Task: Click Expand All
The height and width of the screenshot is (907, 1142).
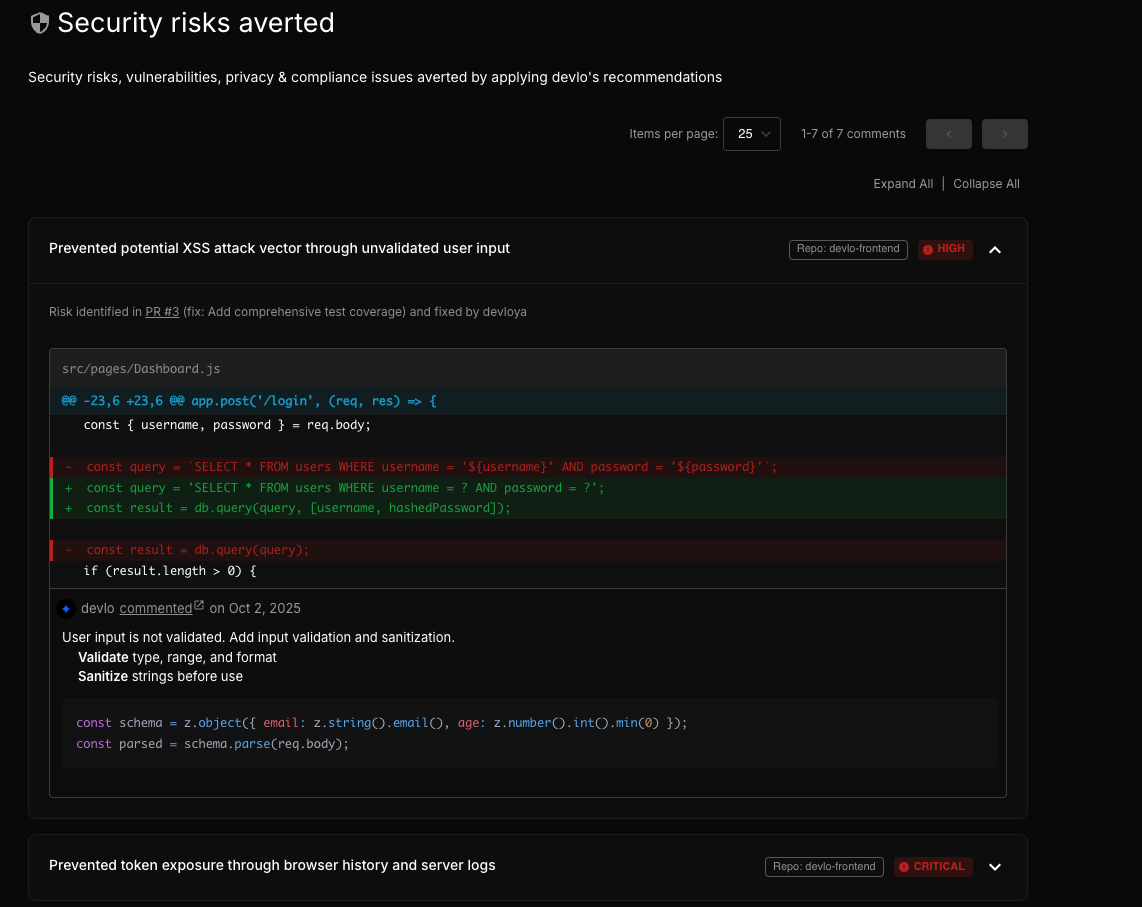Action: (903, 184)
